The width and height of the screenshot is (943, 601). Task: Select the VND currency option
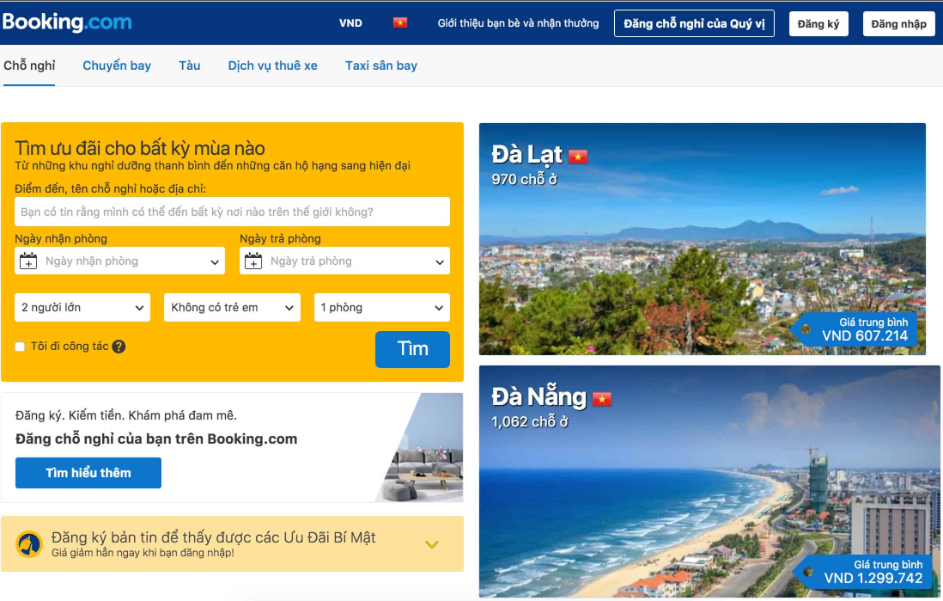tap(351, 23)
